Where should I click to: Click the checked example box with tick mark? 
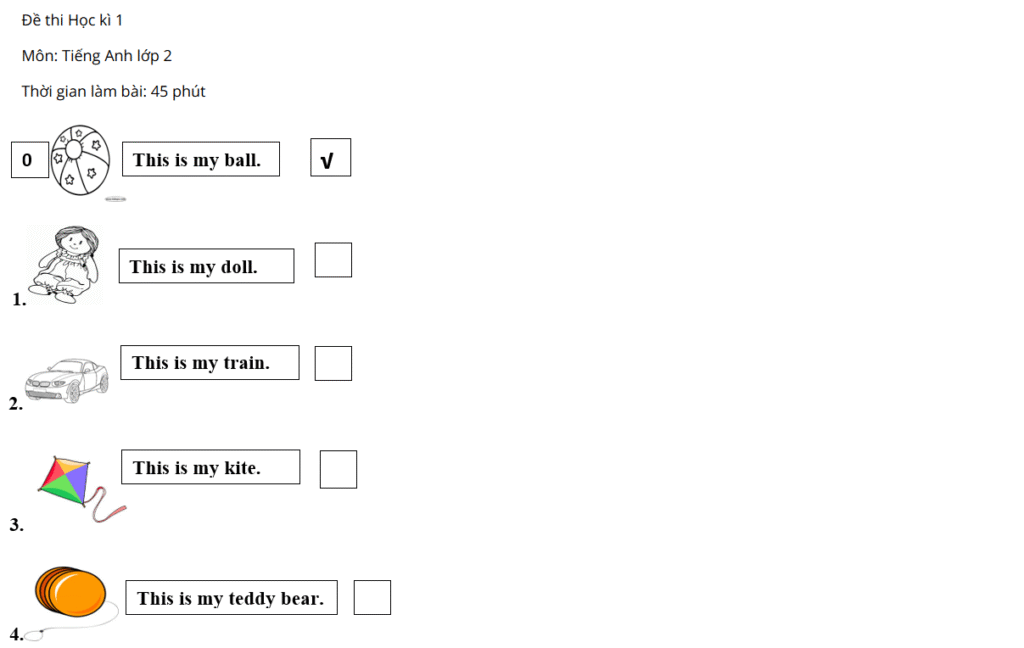point(330,157)
